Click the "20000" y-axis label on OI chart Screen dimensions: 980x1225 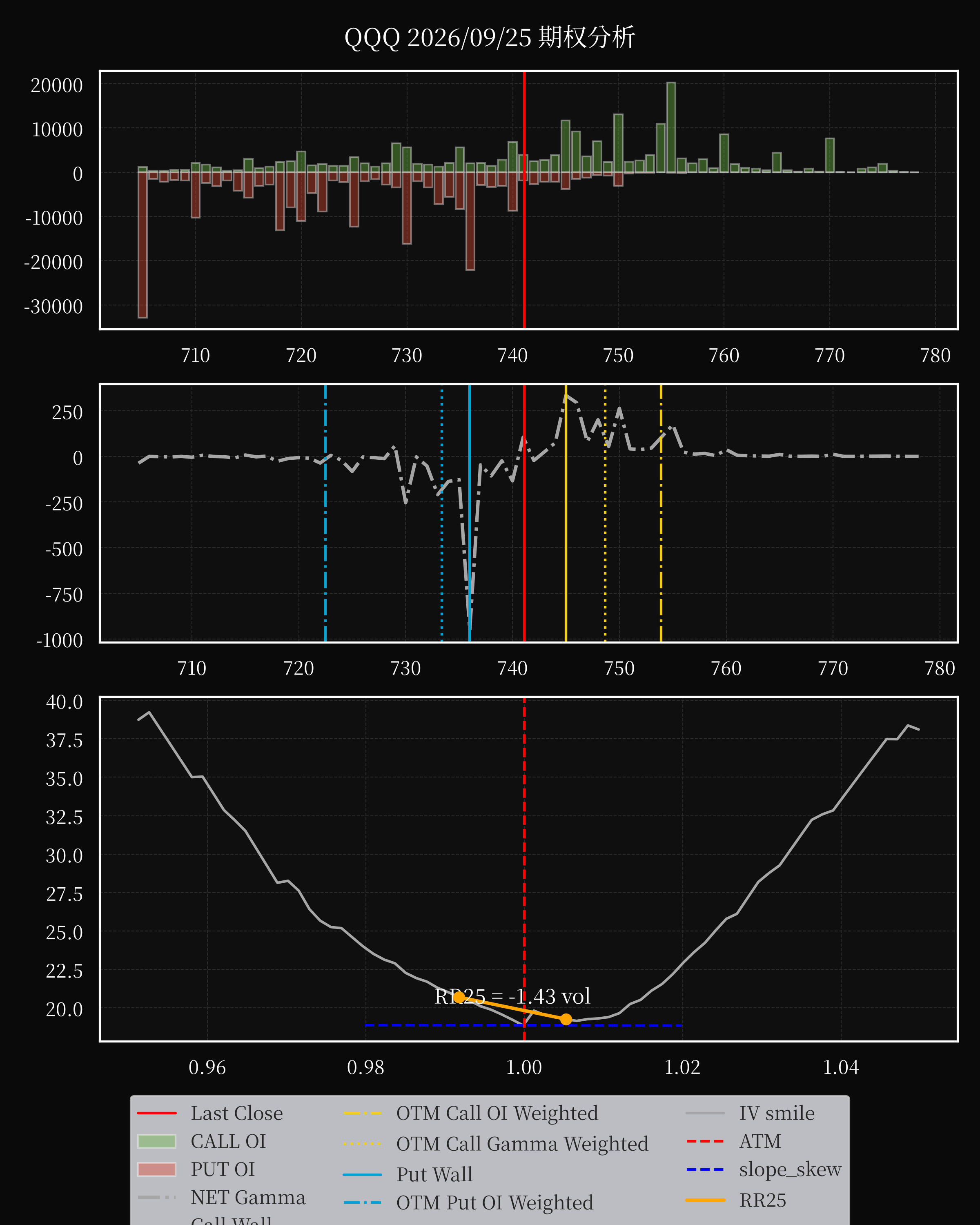click(57, 86)
